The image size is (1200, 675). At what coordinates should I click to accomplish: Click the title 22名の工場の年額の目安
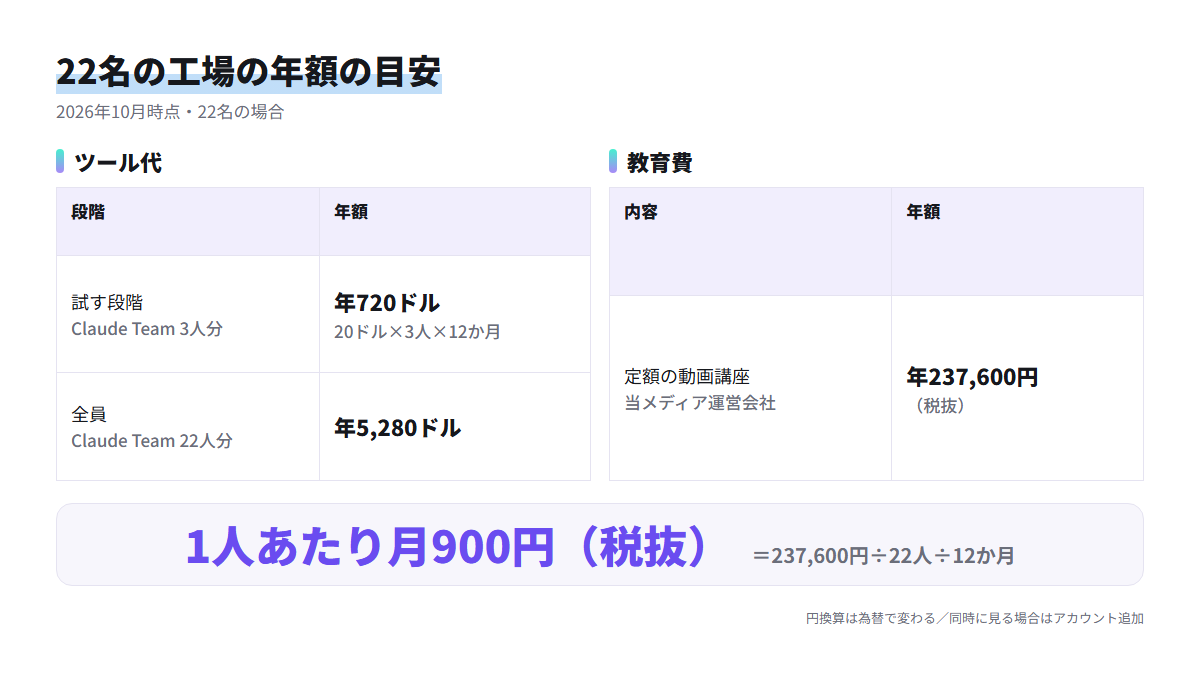click(x=248, y=73)
